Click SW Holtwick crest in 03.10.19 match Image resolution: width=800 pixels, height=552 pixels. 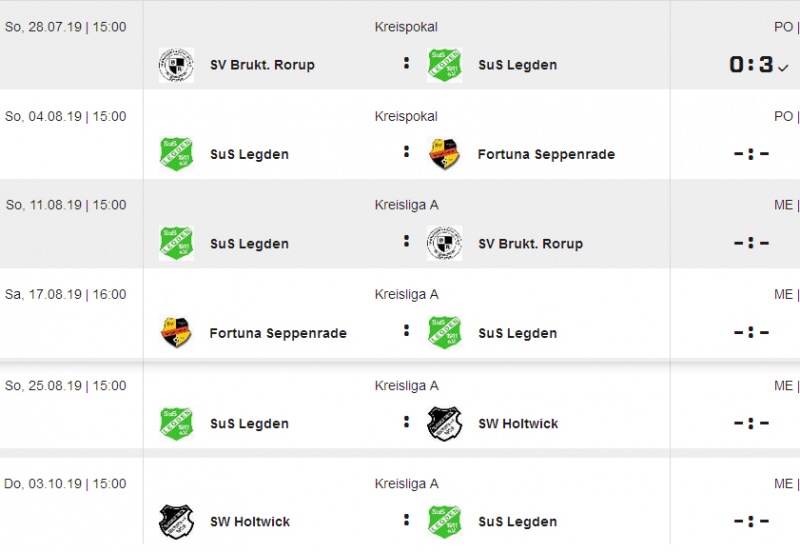[176, 521]
